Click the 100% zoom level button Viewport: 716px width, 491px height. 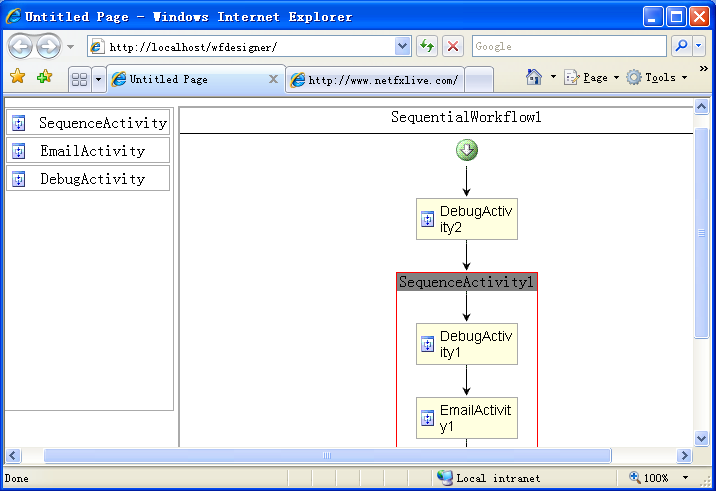649,478
